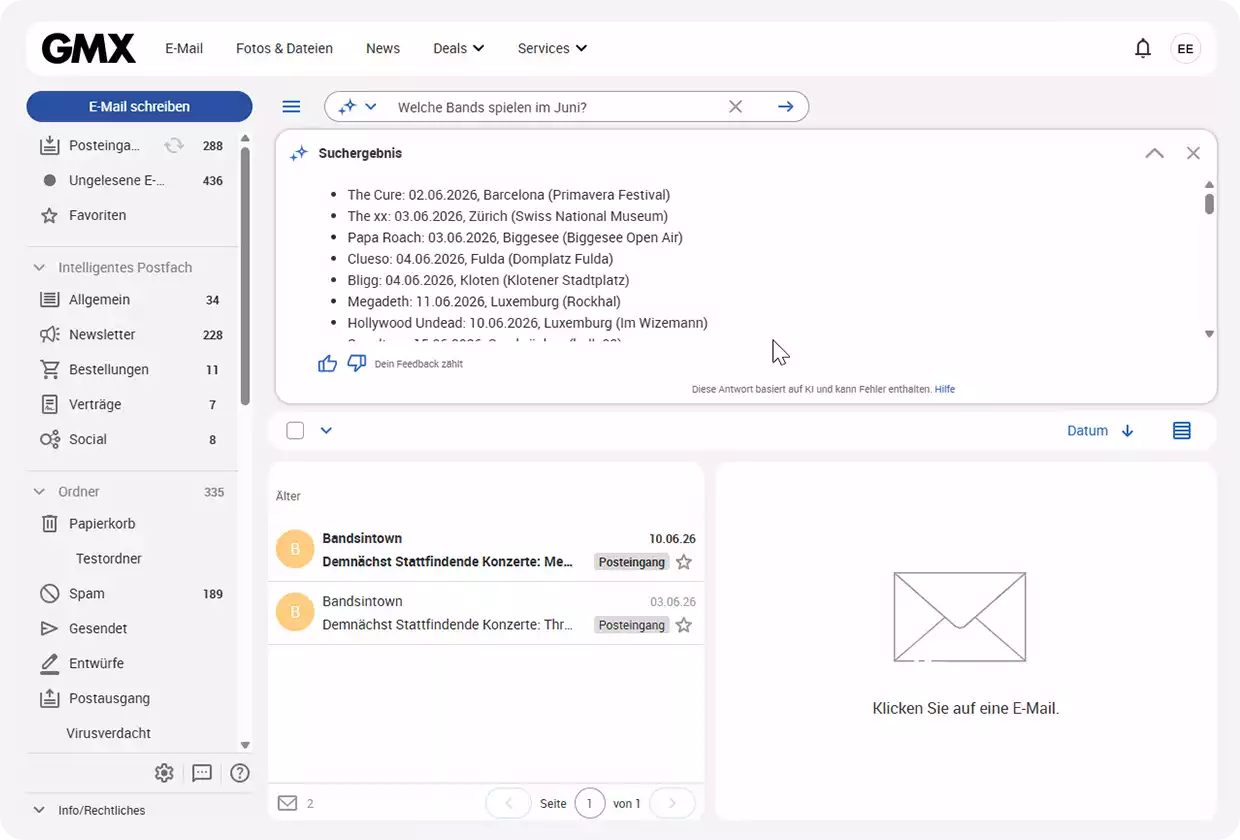Screen dimensions: 1240x840
Task: Go to the previous page
Action: pos(508,803)
